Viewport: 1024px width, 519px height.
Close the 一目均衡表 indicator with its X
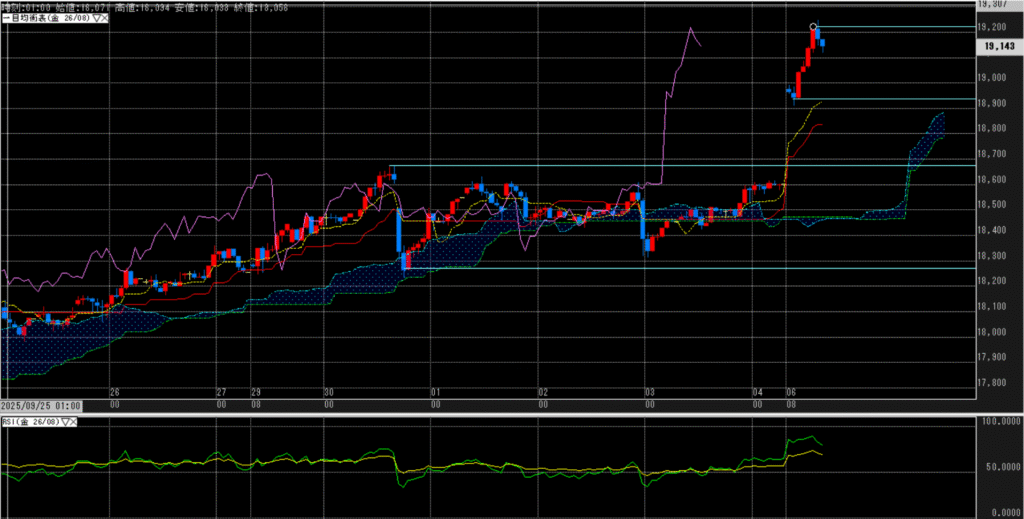[x=104, y=18]
